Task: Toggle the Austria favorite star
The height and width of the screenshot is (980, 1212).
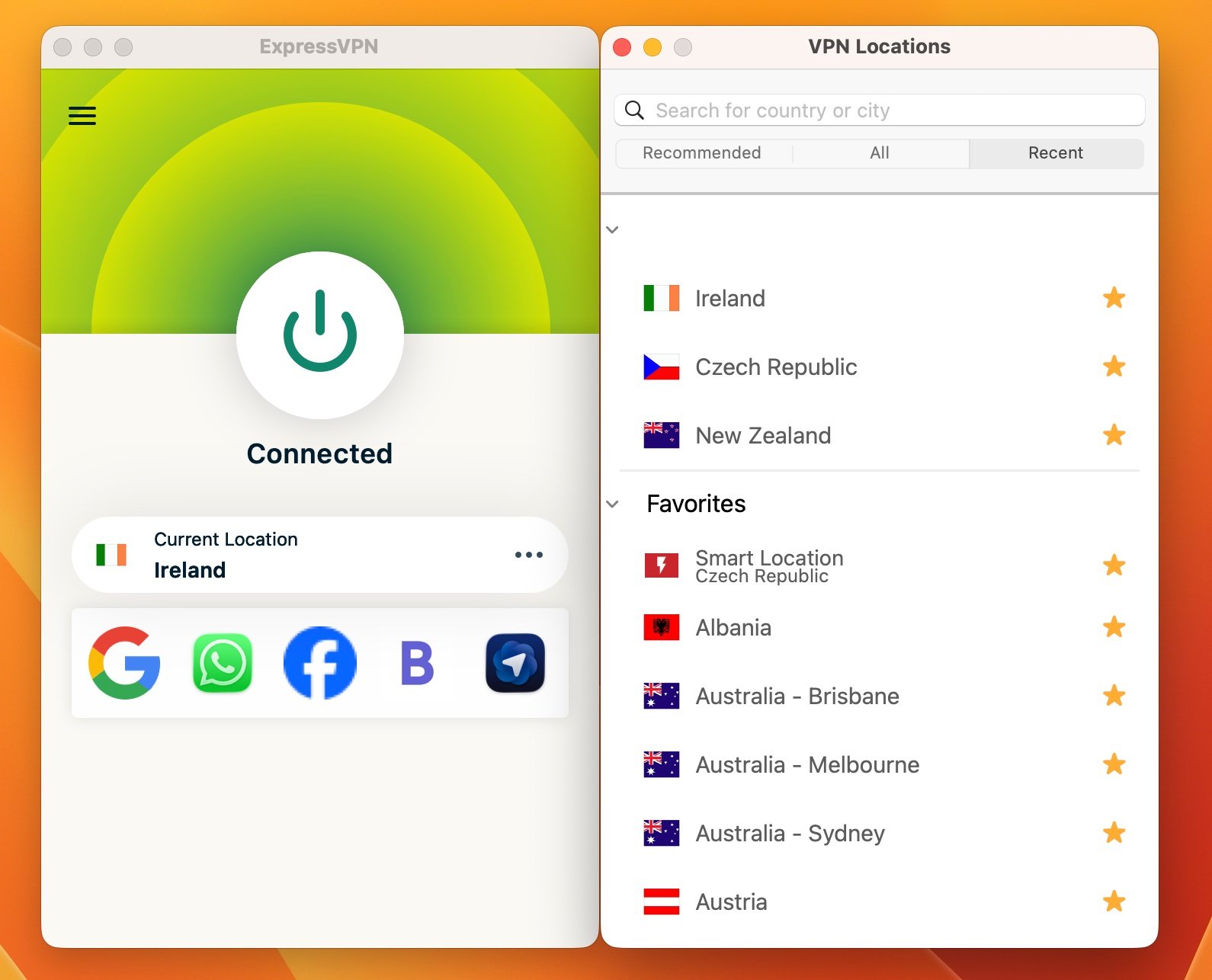Action: [1114, 902]
